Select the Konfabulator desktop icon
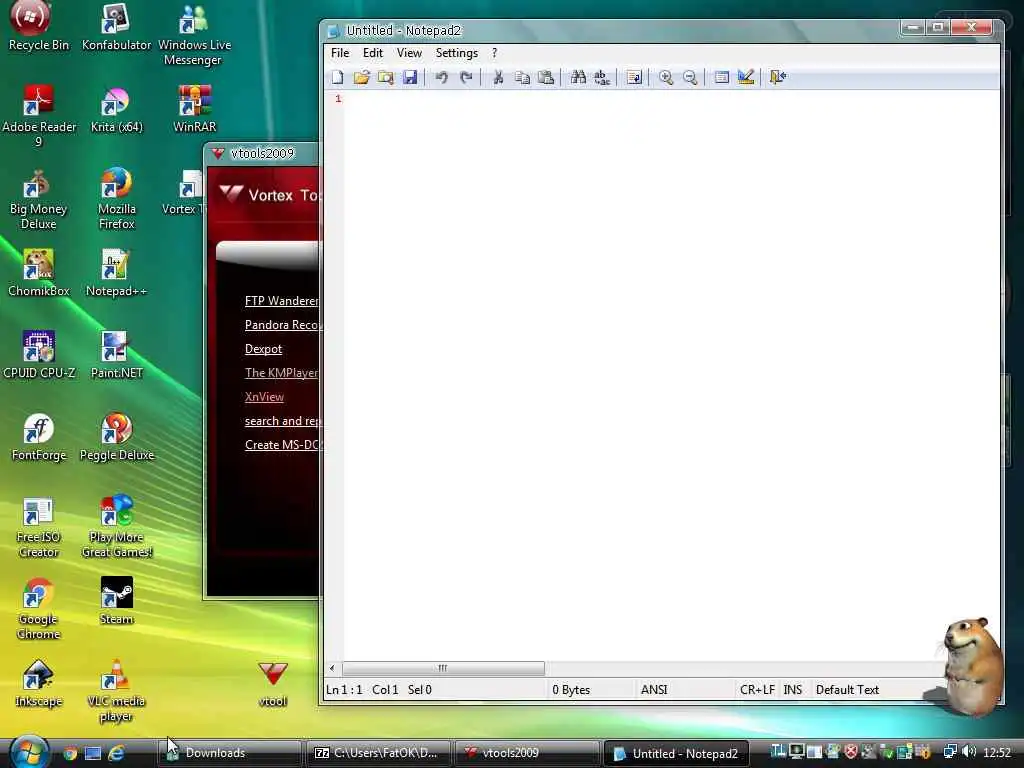This screenshot has width=1024, height=768. point(116,26)
